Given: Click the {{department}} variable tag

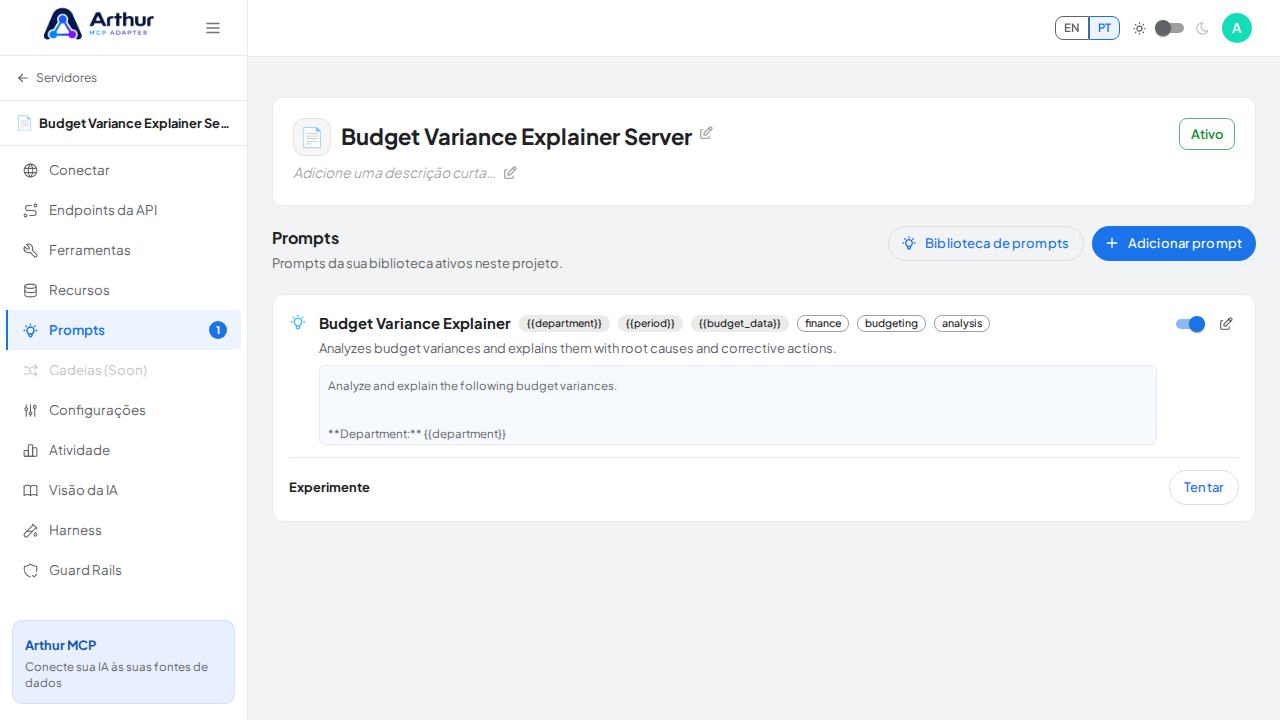Looking at the screenshot, I should point(564,324).
